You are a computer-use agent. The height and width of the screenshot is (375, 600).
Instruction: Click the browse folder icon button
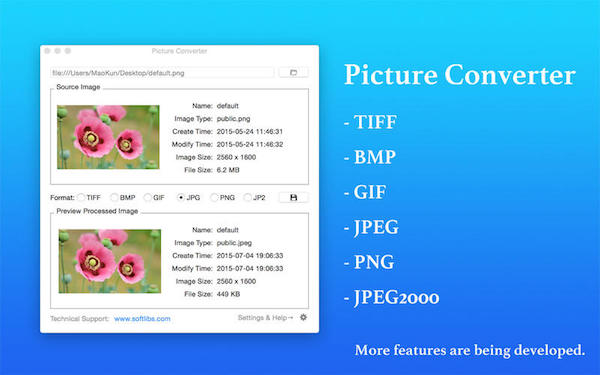click(293, 72)
